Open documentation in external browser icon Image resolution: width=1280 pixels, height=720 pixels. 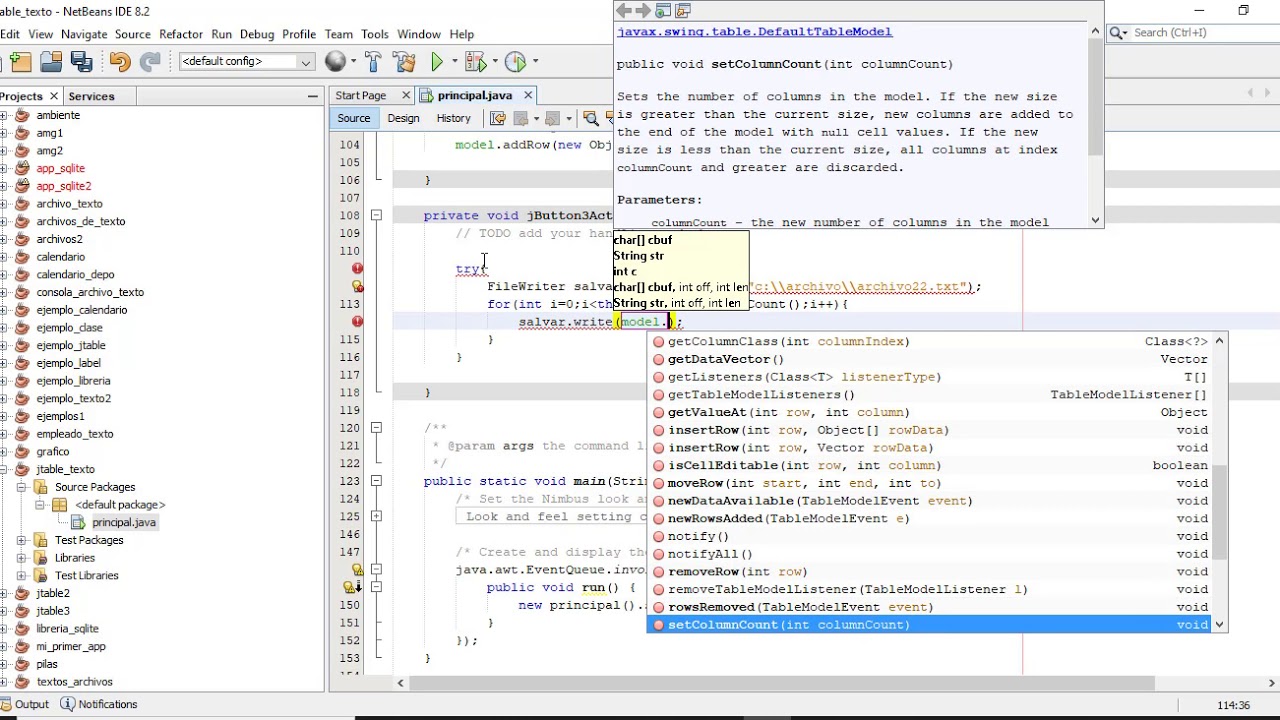point(663,11)
